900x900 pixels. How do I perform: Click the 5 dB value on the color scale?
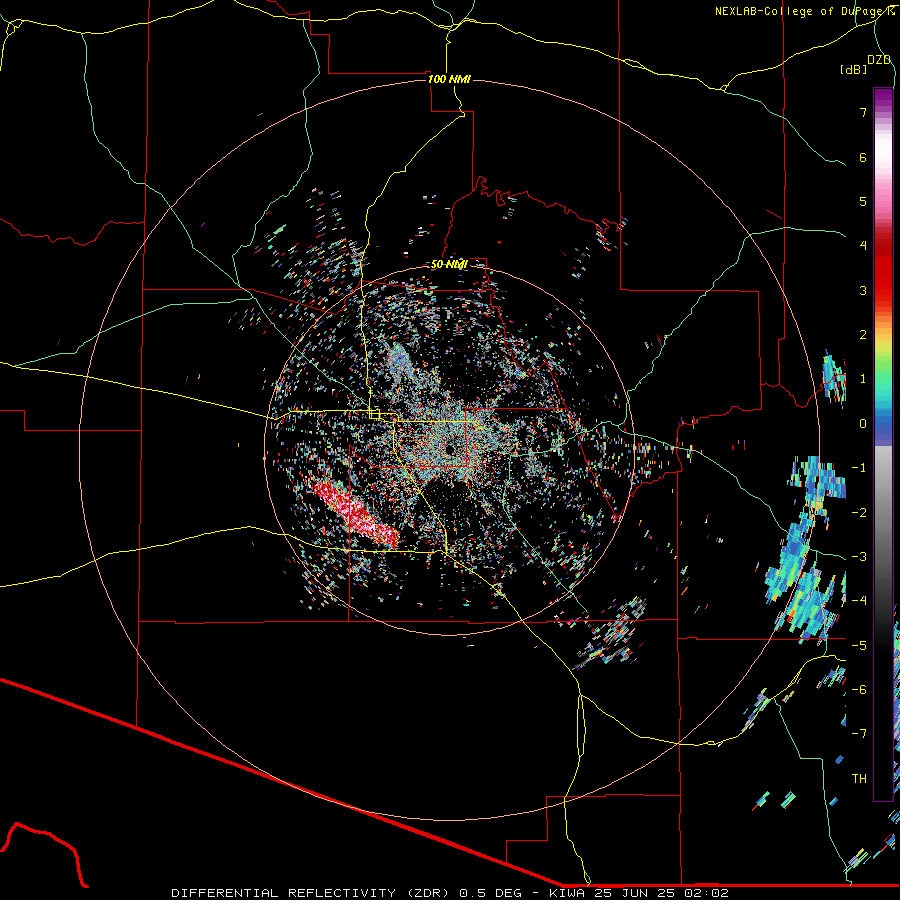pyautogui.click(x=863, y=201)
